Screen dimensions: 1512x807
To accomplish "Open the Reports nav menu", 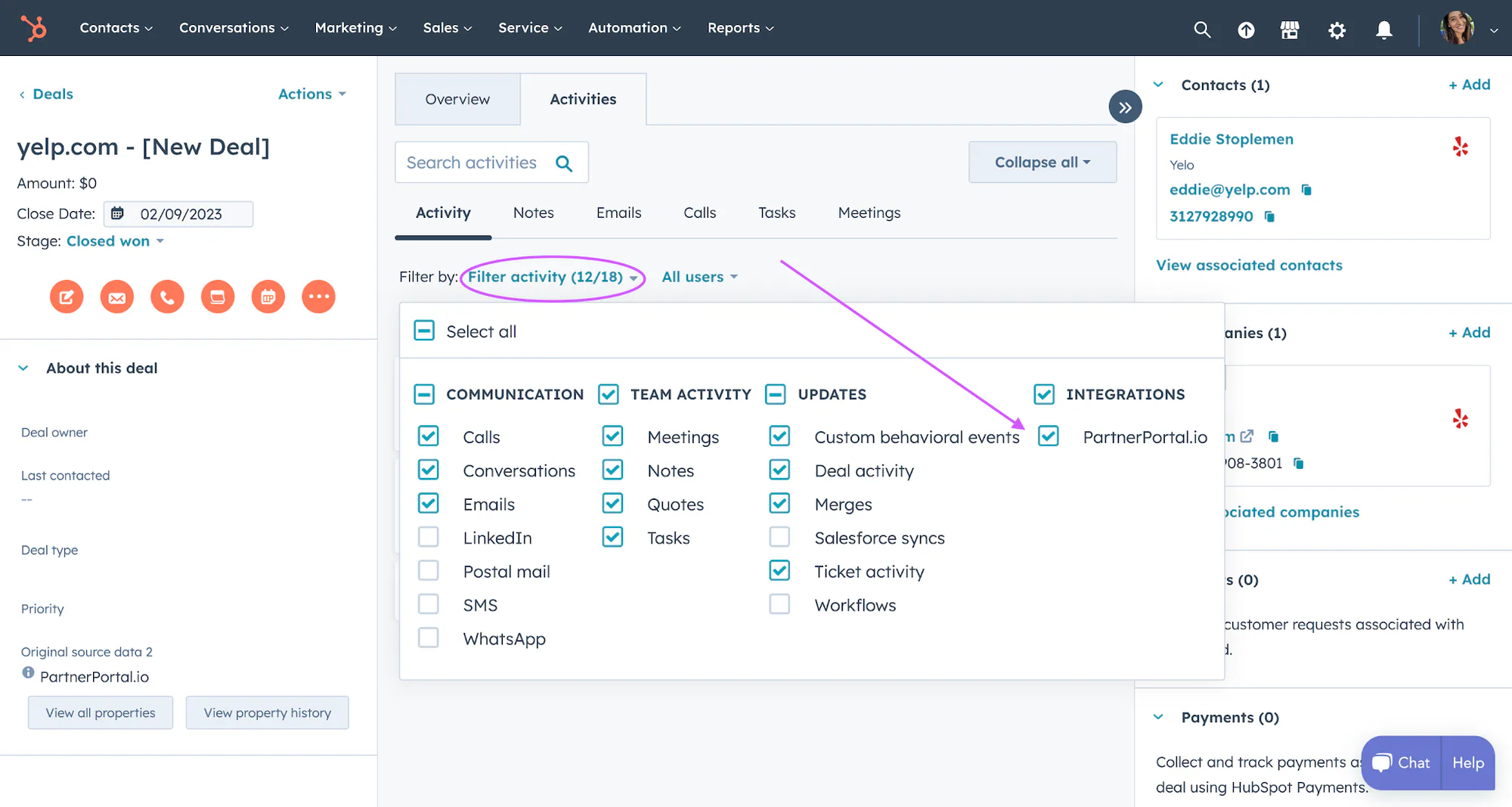I will pos(740,28).
